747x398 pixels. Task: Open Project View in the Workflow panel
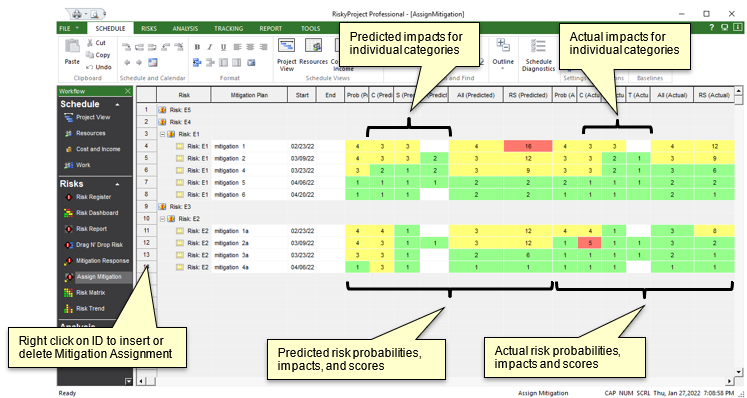[87, 117]
